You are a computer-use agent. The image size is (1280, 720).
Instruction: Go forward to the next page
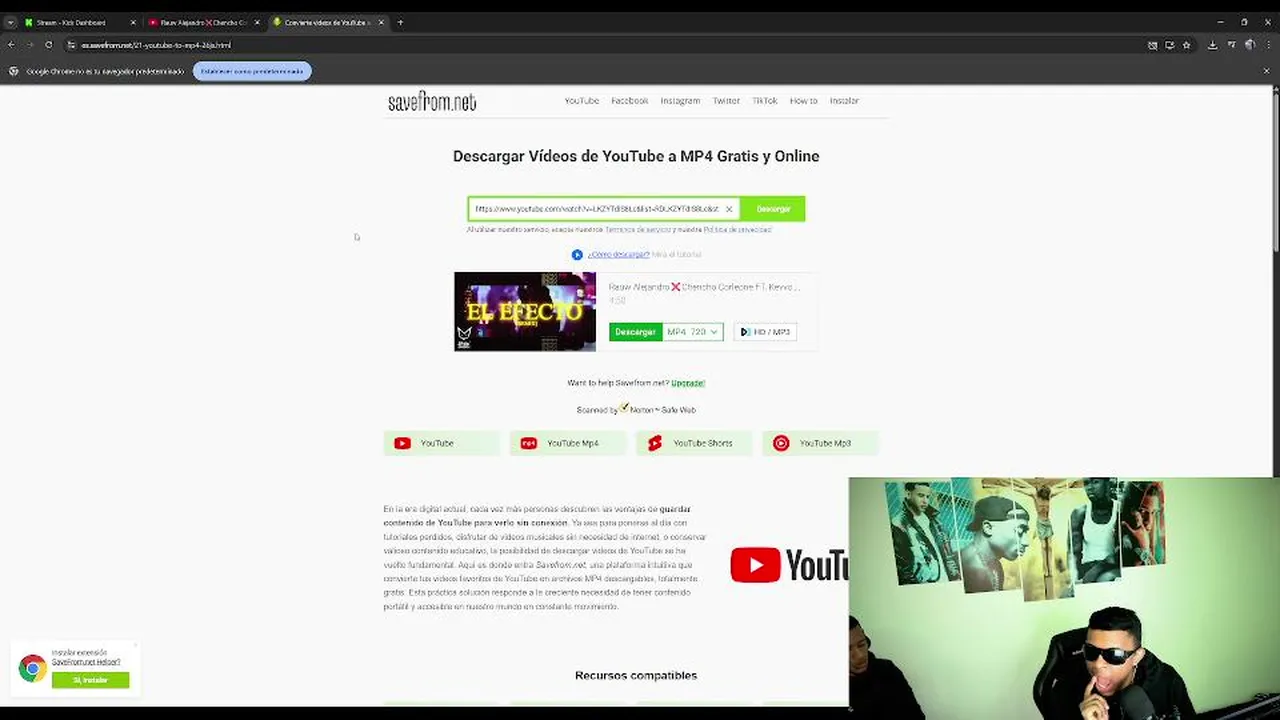29,45
